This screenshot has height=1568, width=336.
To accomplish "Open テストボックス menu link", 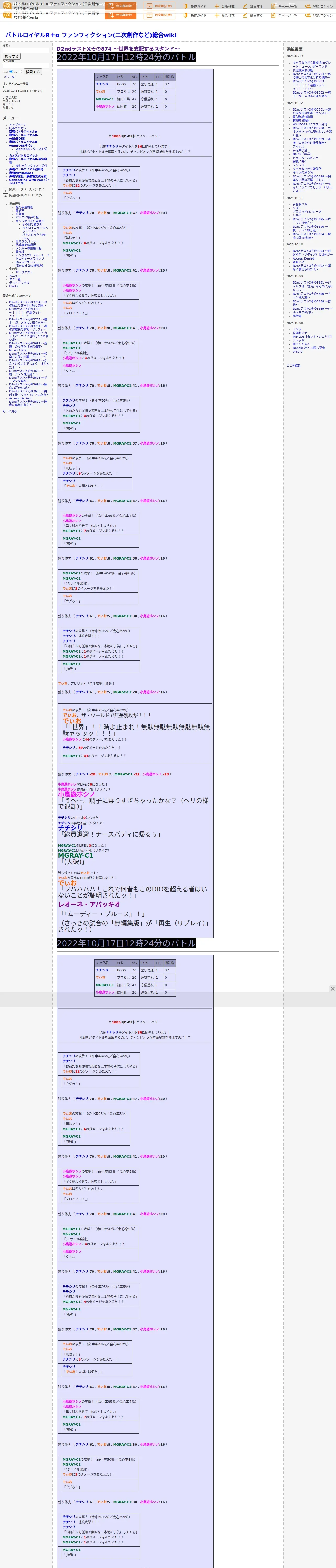I will tap(19, 283).
